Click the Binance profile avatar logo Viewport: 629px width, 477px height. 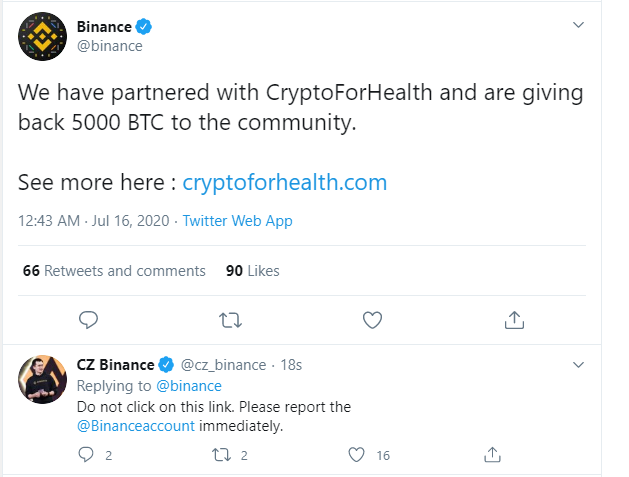(42, 37)
